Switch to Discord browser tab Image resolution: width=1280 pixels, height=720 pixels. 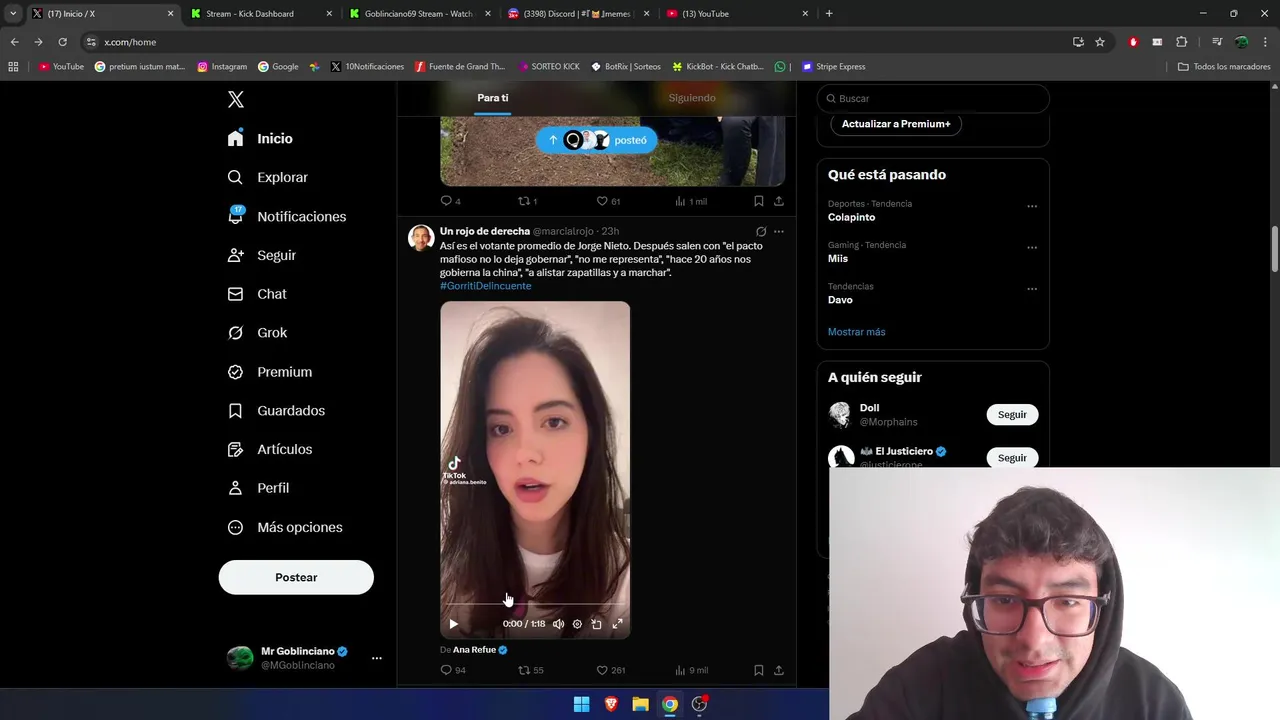577,14
